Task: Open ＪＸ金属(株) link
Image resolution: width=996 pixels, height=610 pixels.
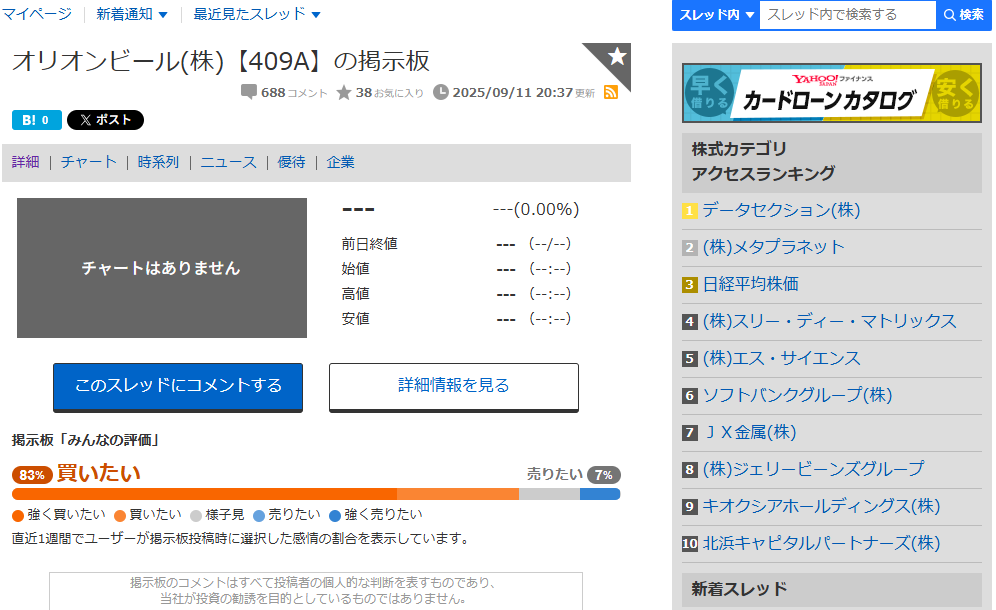Action: (x=750, y=433)
